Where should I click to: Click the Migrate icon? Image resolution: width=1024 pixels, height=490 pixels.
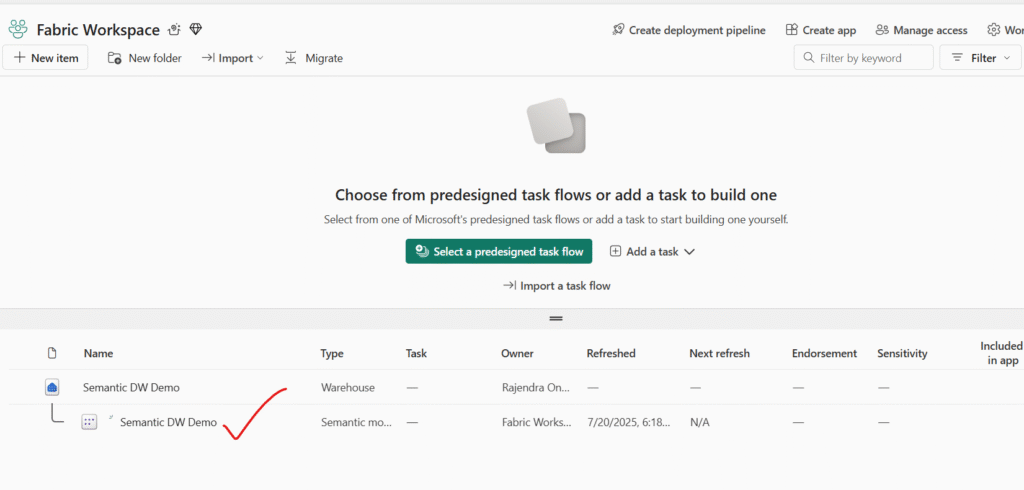pyautogui.click(x=291, y=58)
